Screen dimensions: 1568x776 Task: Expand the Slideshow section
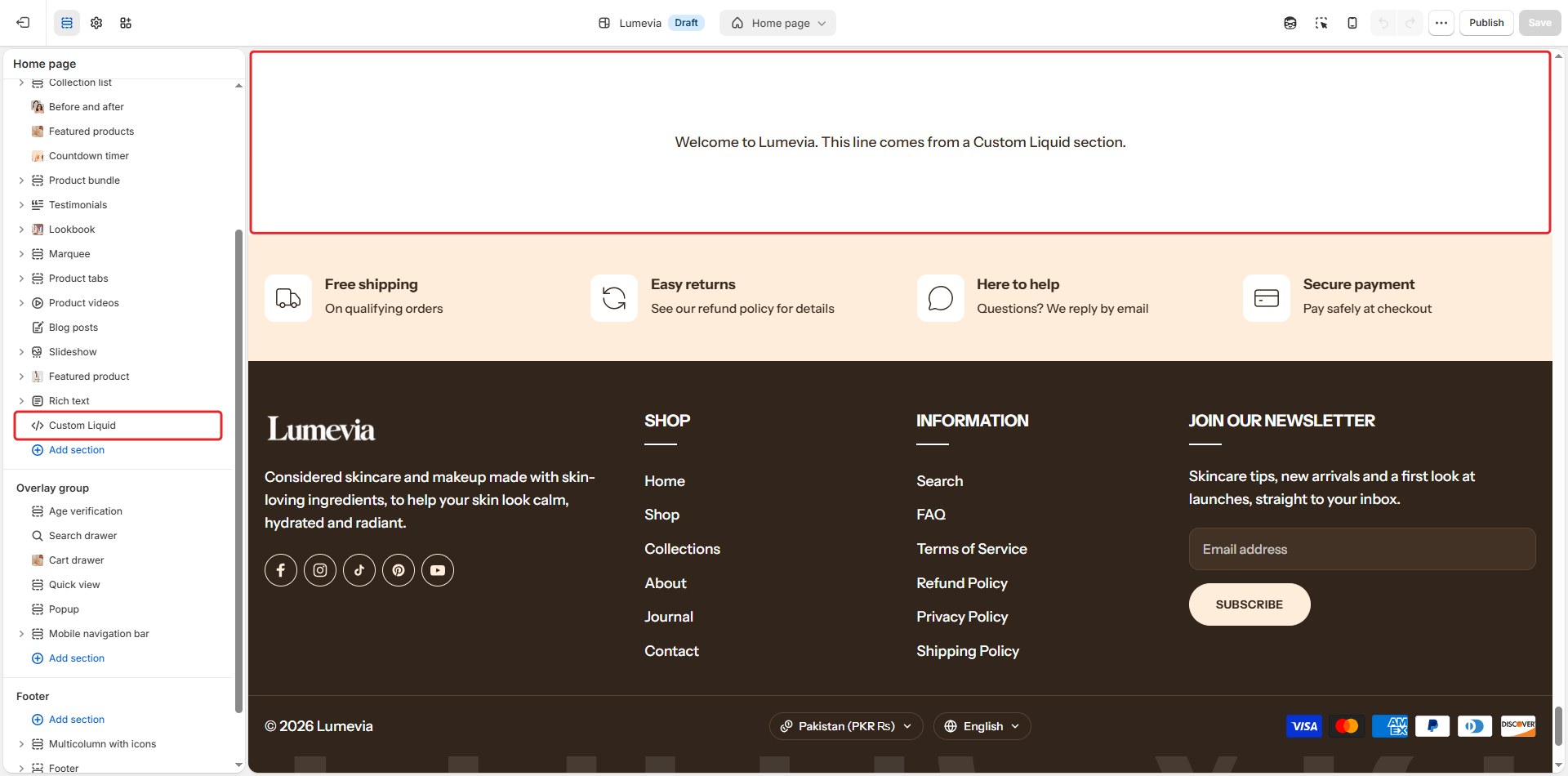click(21, 352)
